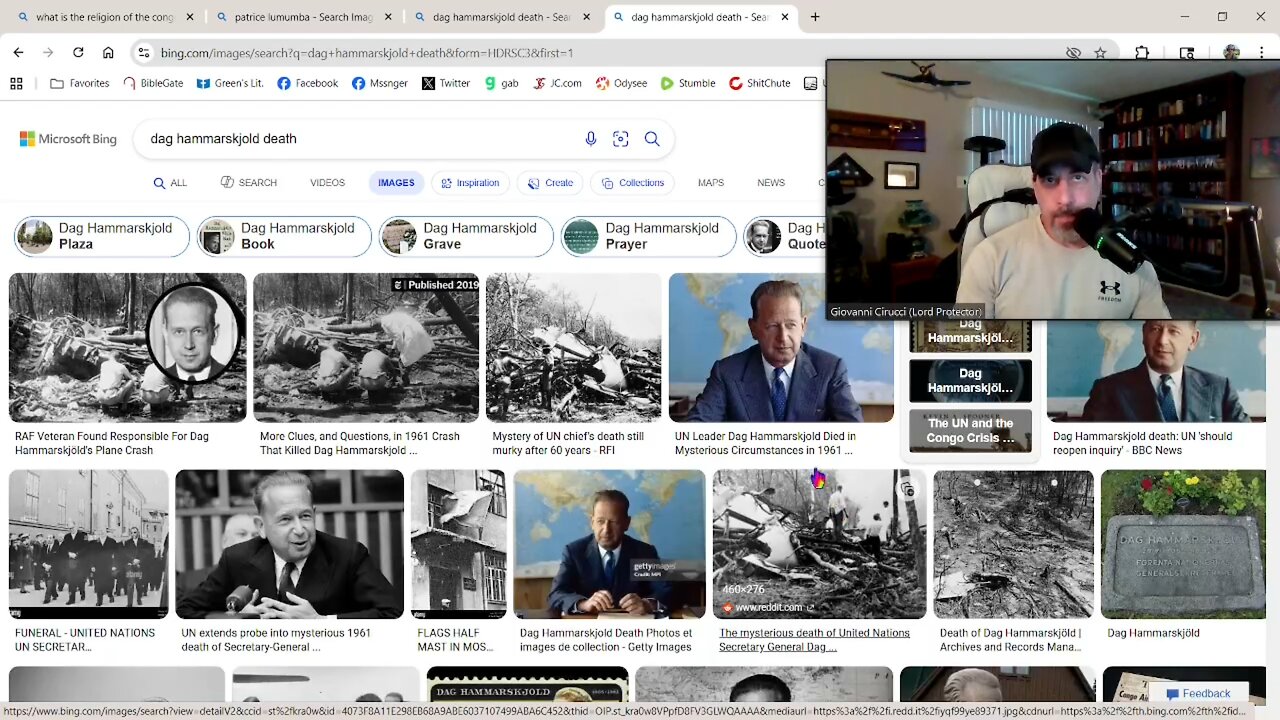Open The mysterious death of United Nations link

(814, 640)
